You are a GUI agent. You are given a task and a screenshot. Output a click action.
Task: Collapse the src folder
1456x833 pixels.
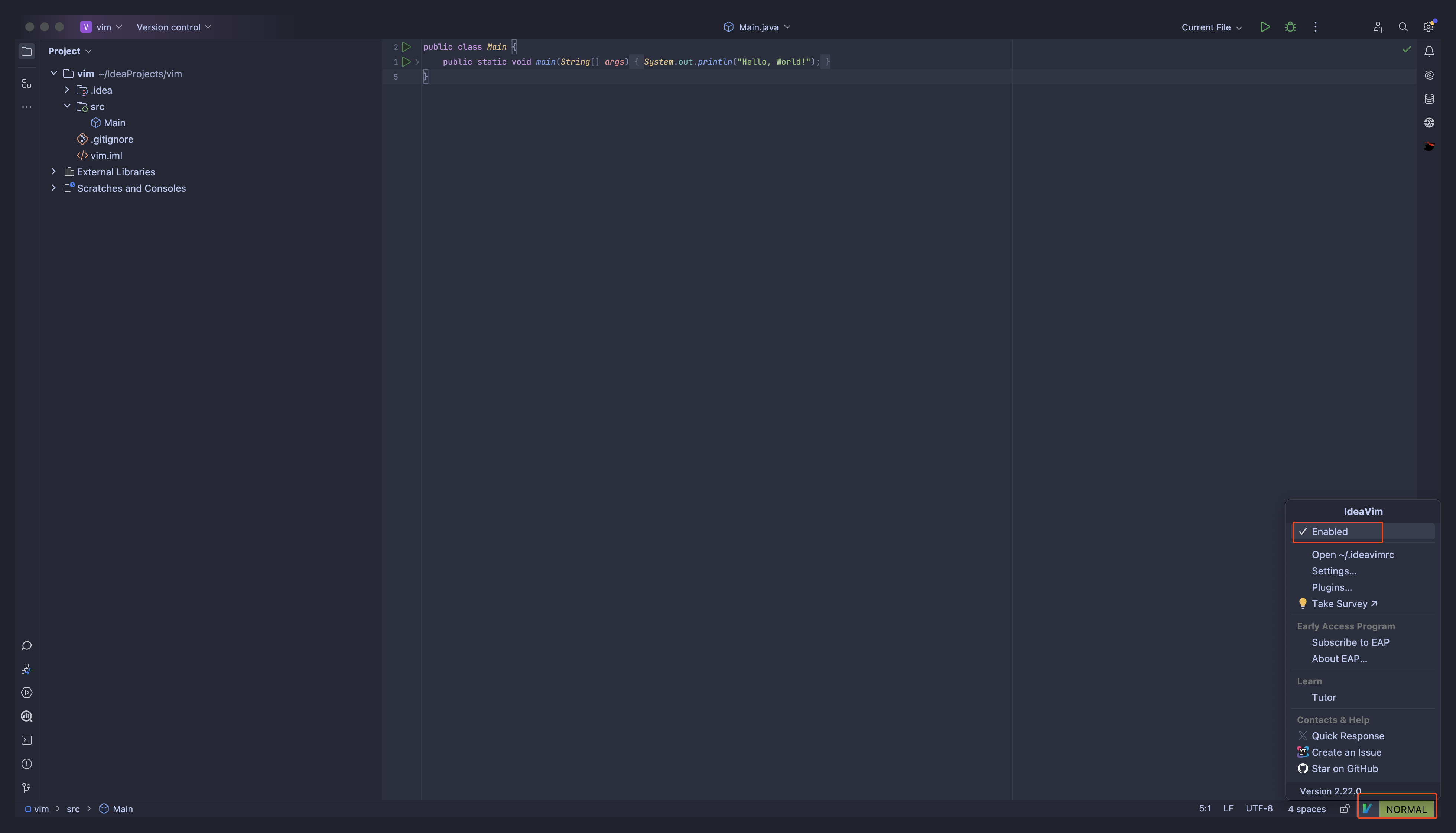[x=67, y=106]
